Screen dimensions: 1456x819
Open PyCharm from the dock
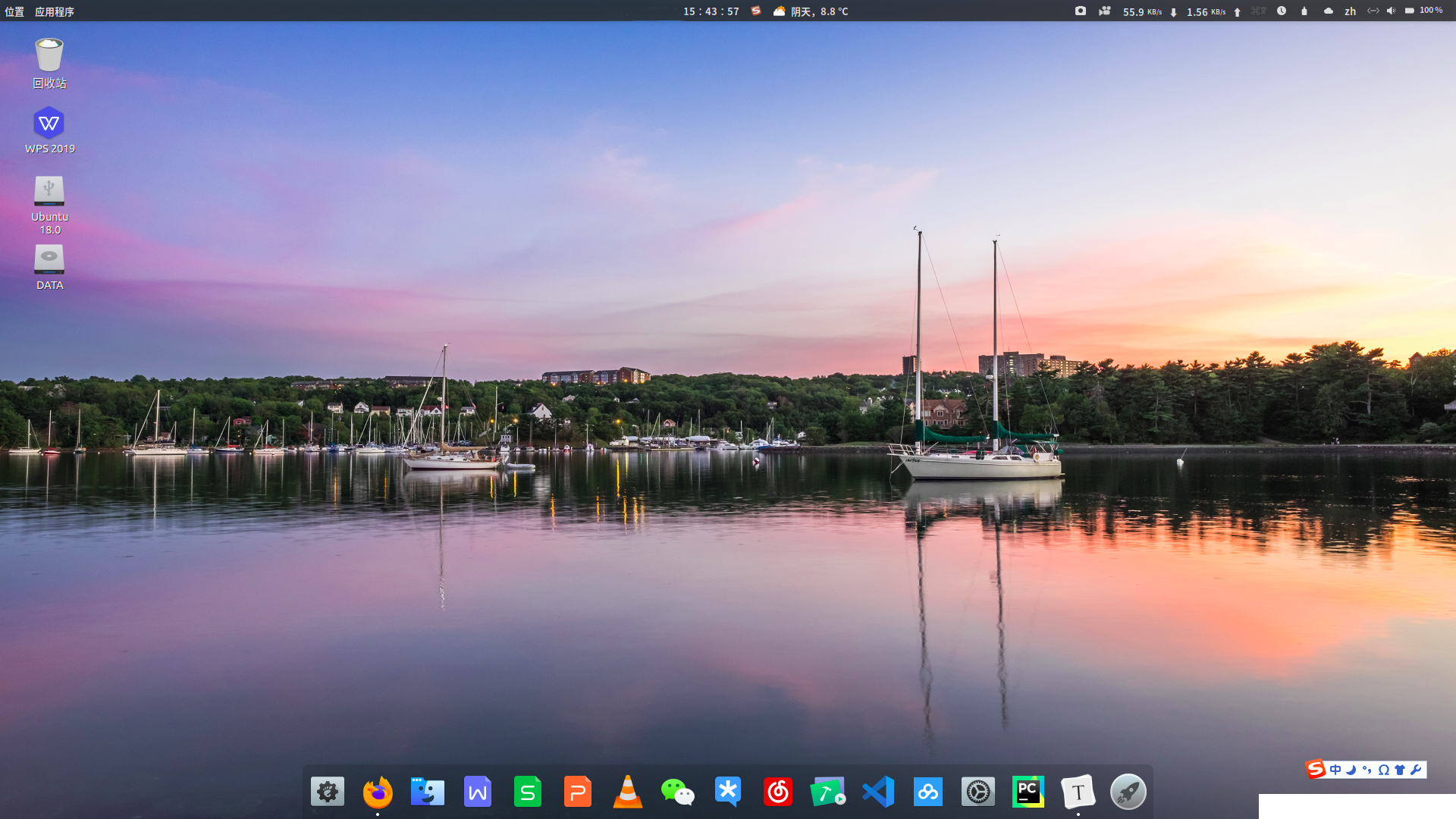(1028, 792)
